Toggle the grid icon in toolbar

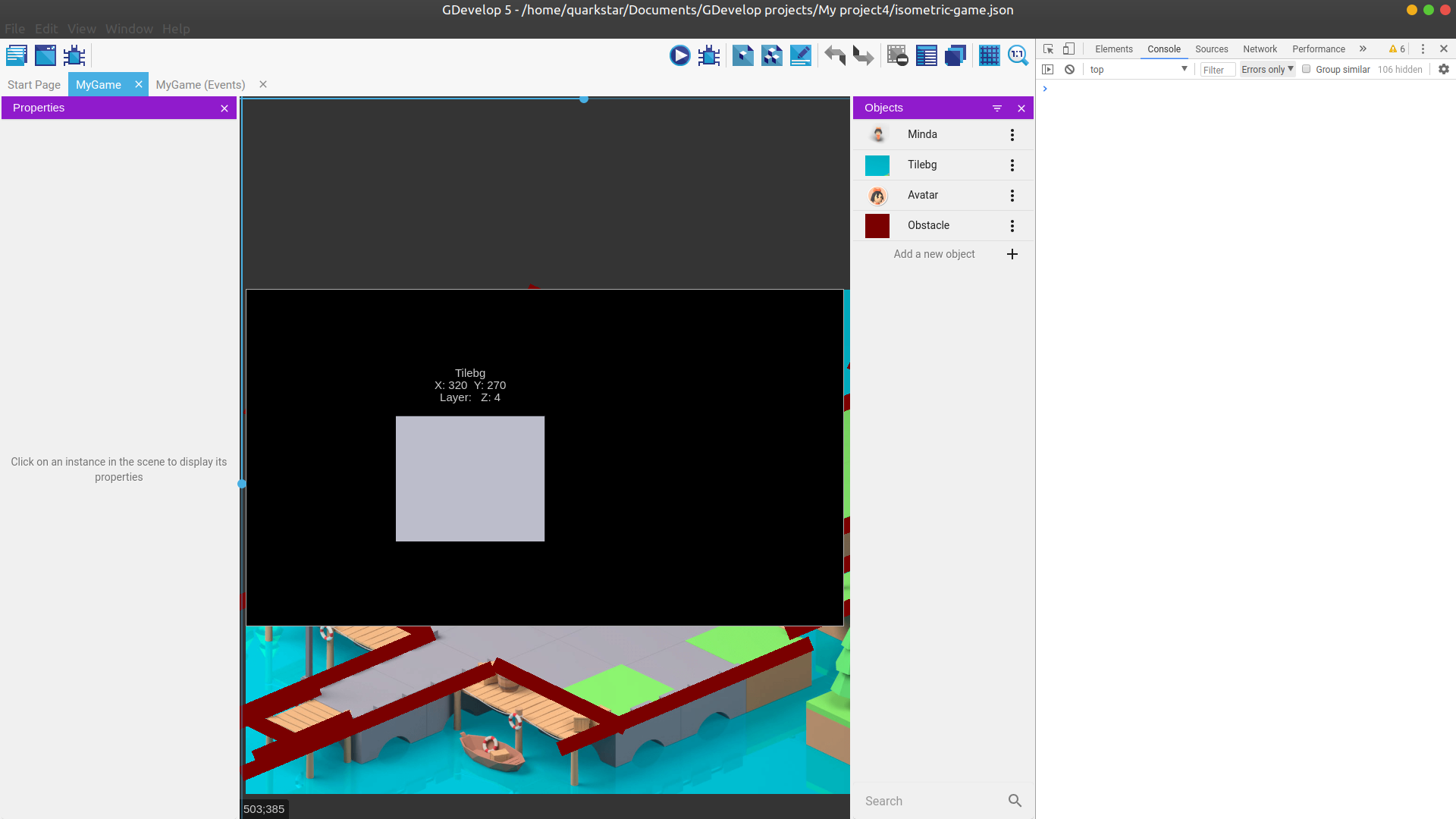pos(990,55)
